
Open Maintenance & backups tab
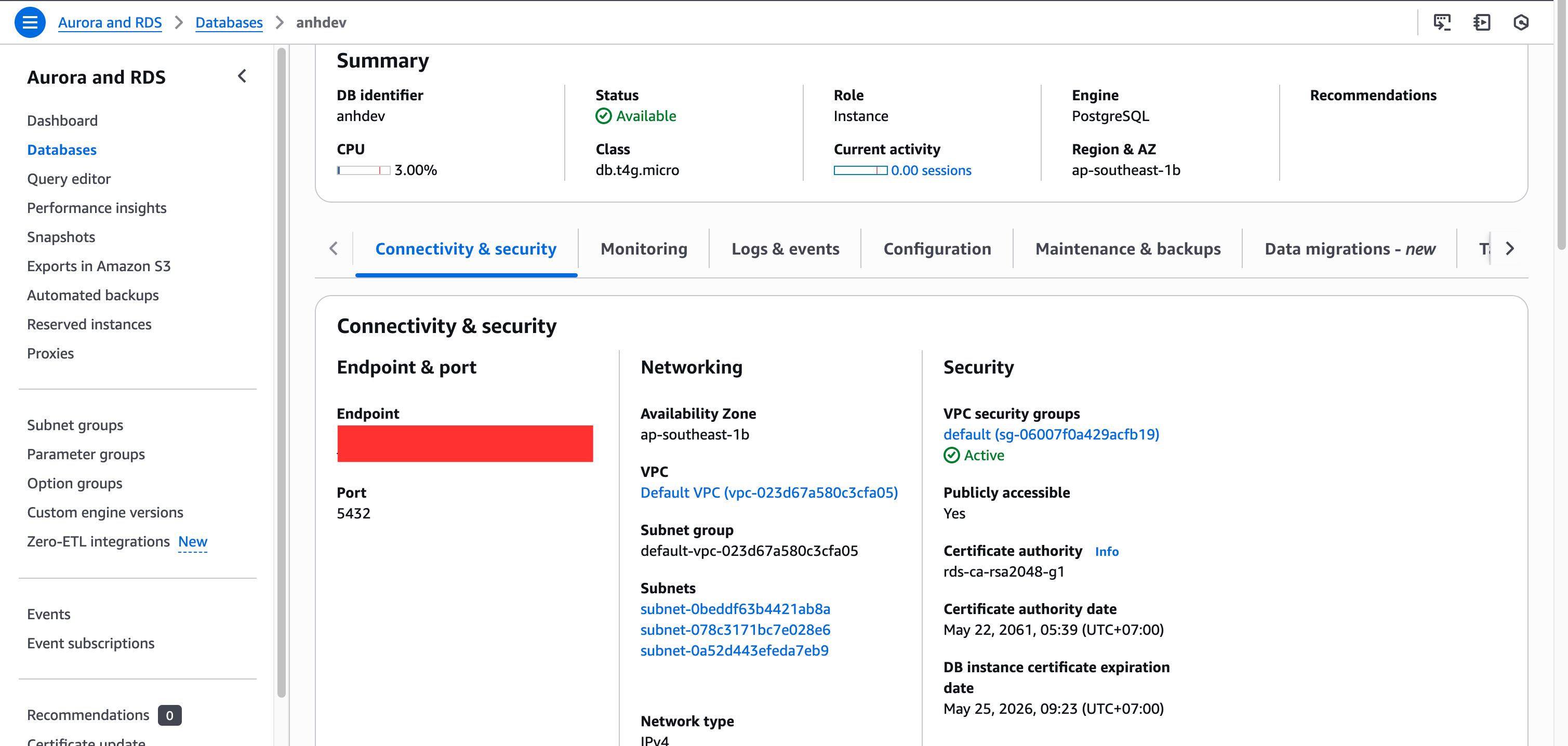(1127, 249)
